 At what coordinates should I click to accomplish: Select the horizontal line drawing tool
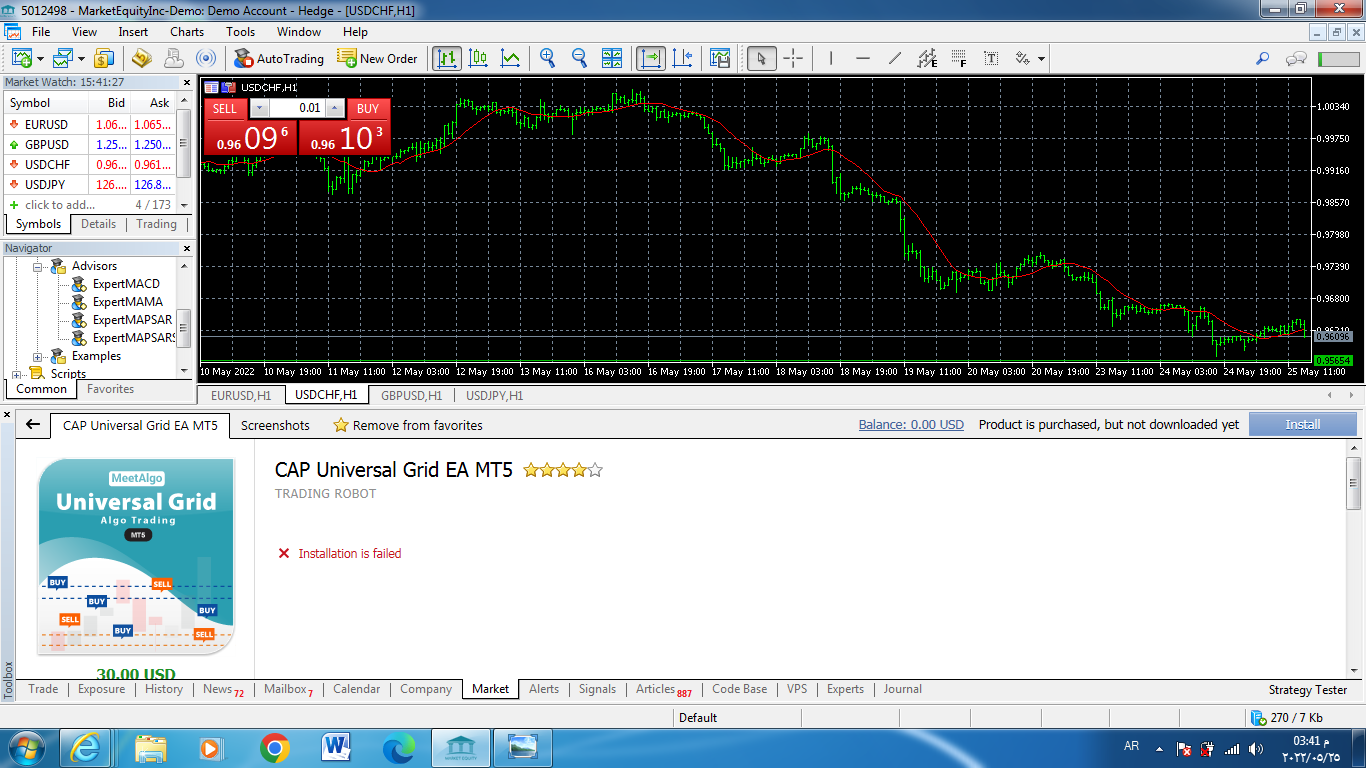click(863, 58)
